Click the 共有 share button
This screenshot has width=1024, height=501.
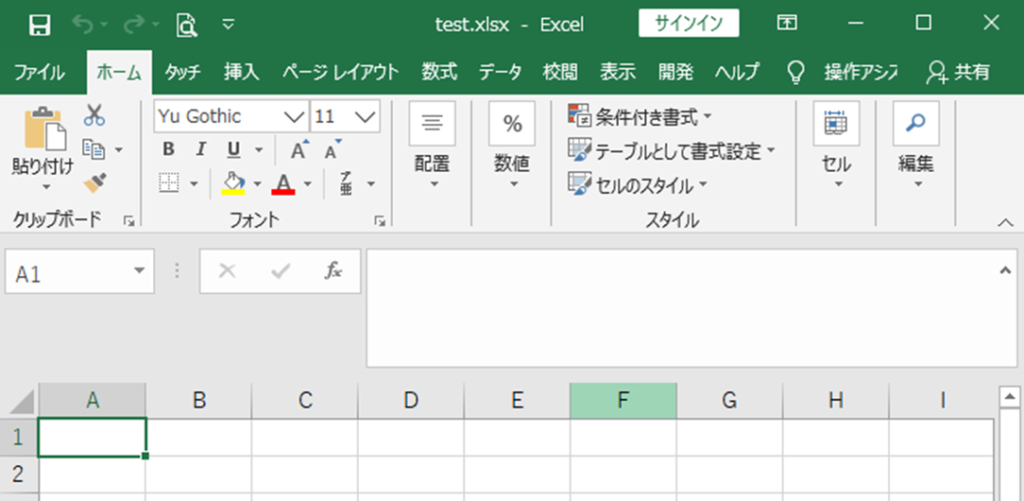[x=958, y=72]
